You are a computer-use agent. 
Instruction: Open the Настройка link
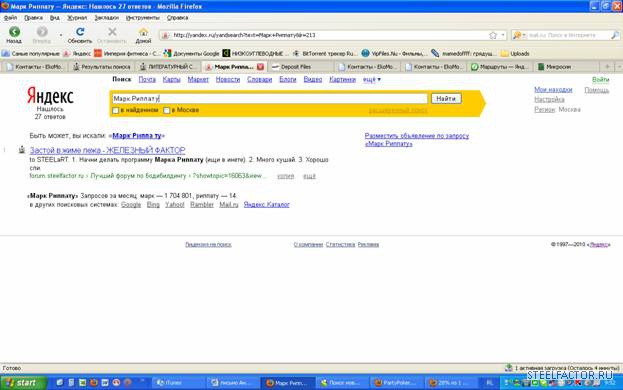click(549, 99)
